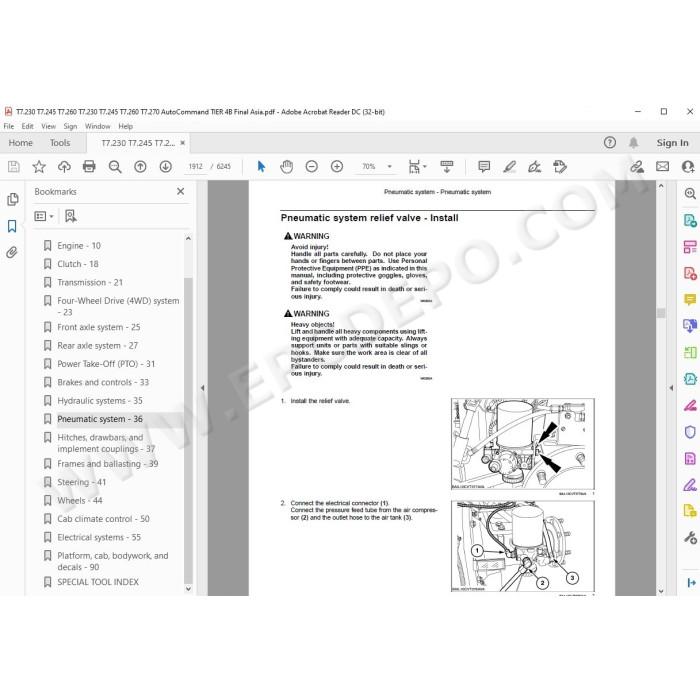Open the Help menu
700x700 pixels.
coord(125,126)
